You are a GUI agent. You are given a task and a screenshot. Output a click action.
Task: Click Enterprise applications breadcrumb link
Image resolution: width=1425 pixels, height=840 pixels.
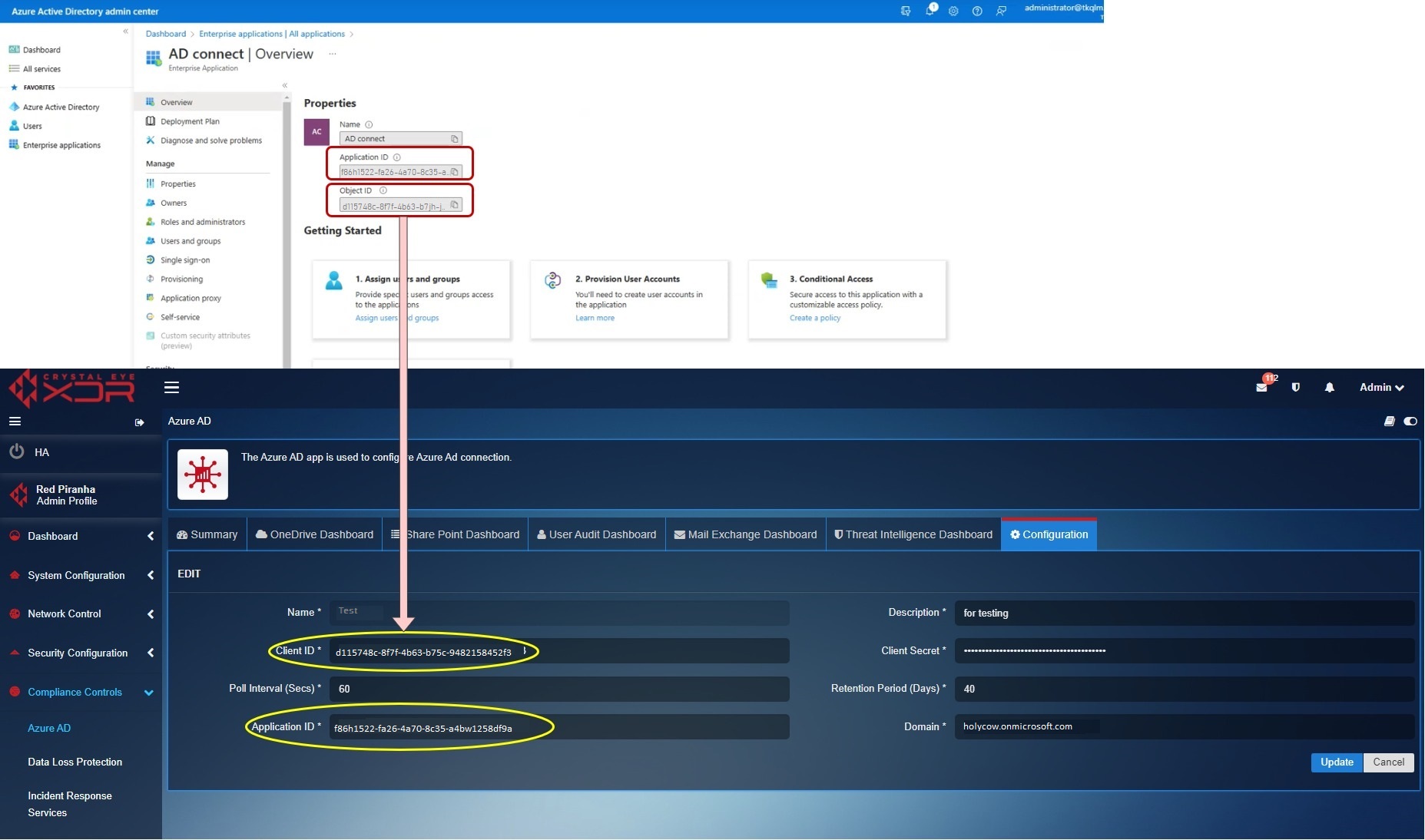click(x=272, y=34)
